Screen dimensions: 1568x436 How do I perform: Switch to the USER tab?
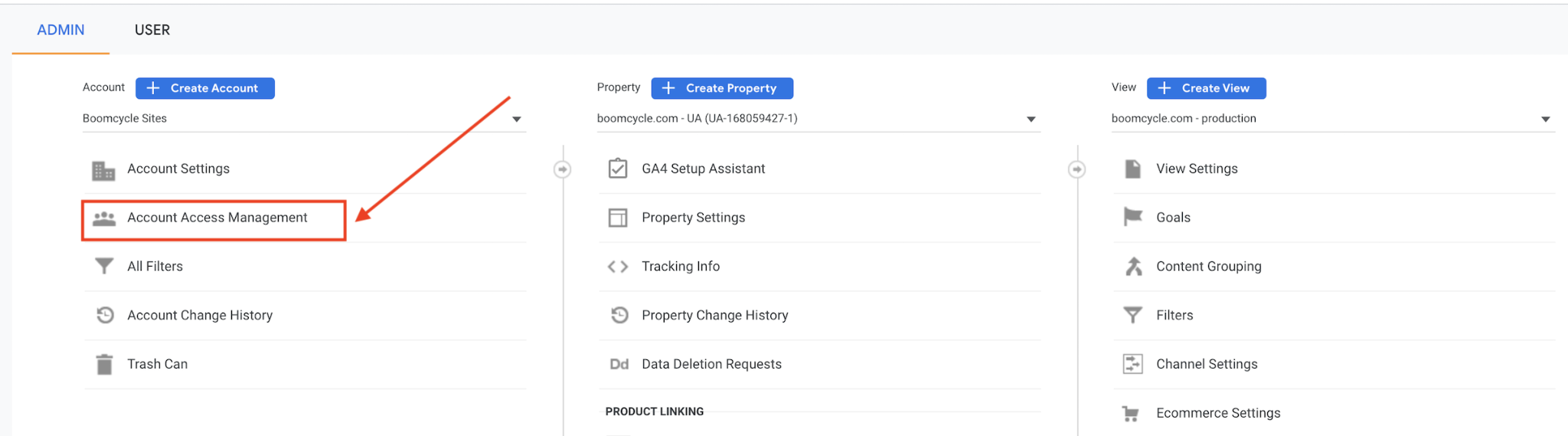click(152, 30)
